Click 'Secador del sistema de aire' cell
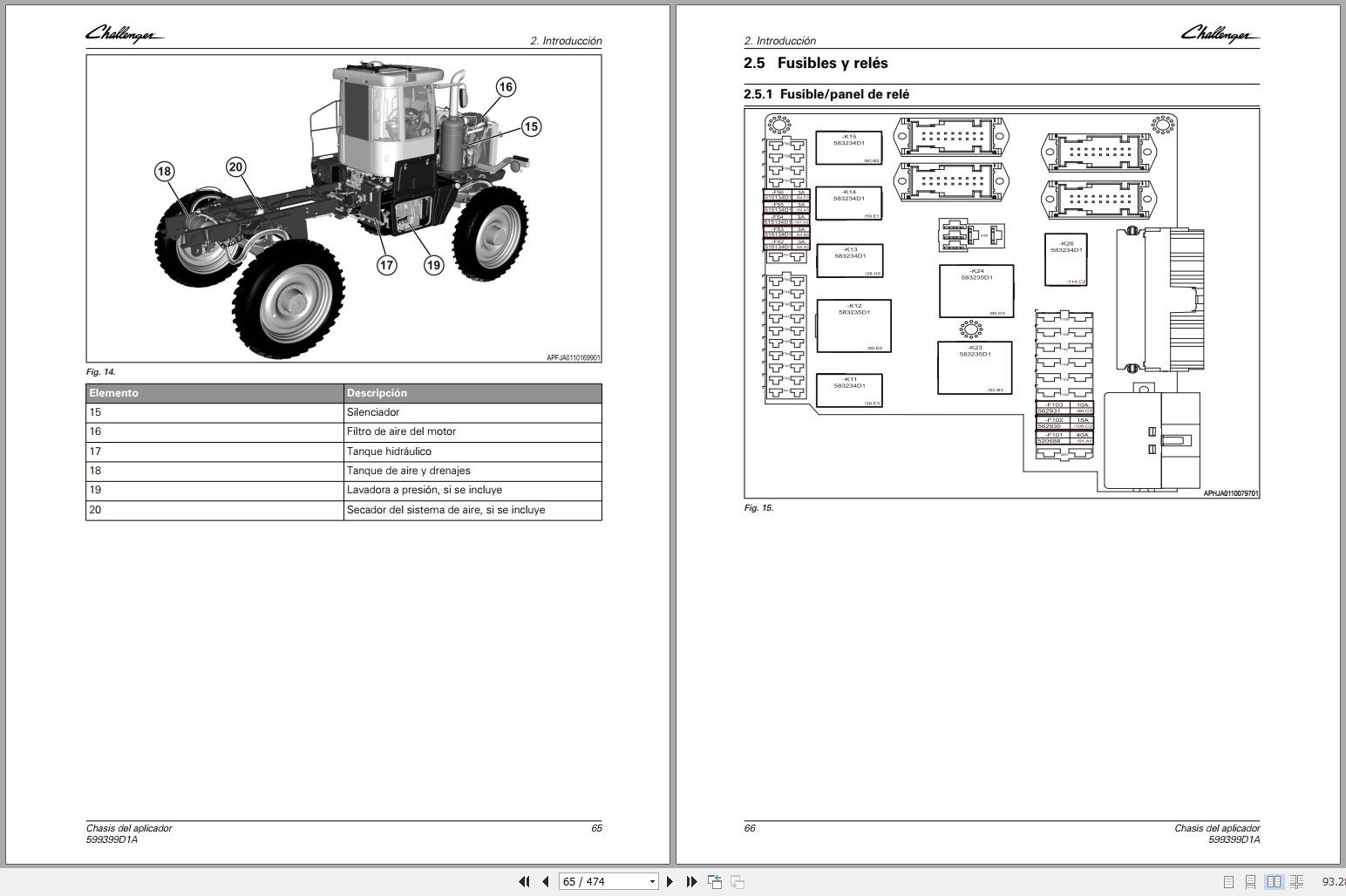 472,510
